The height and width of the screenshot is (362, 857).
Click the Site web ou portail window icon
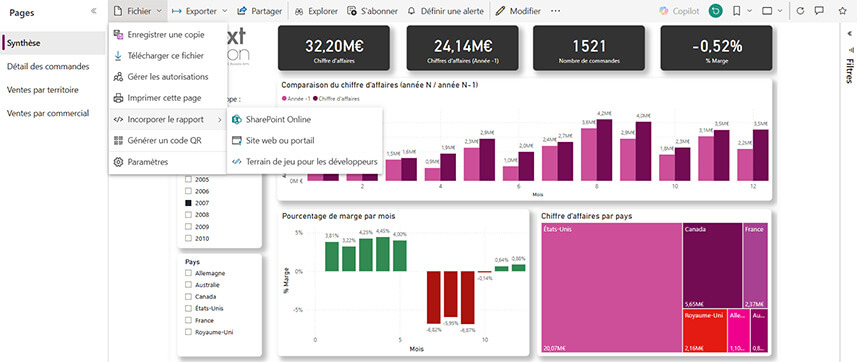(237, 141)
